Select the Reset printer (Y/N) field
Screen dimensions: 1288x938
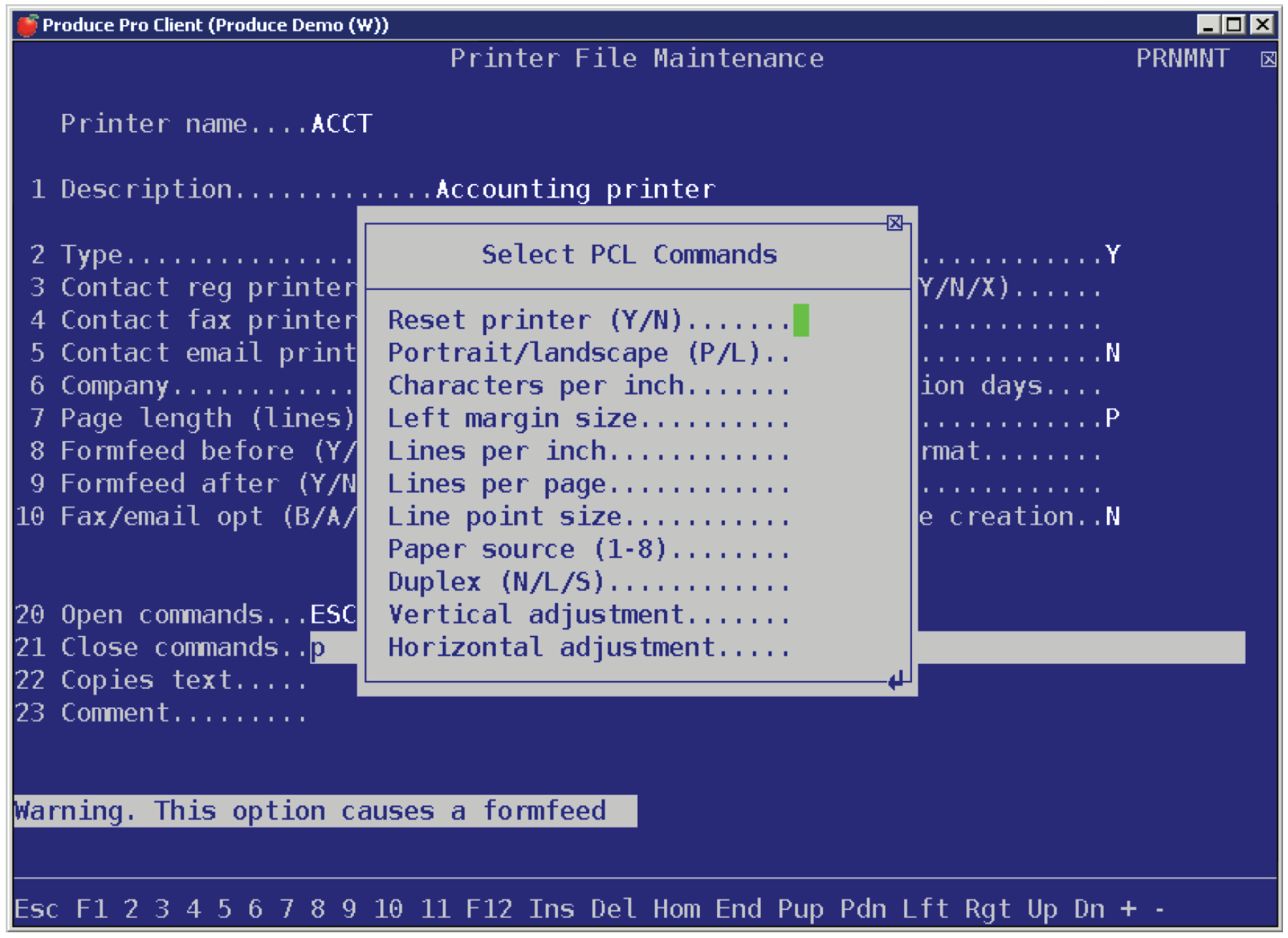(x=801, y=320)
